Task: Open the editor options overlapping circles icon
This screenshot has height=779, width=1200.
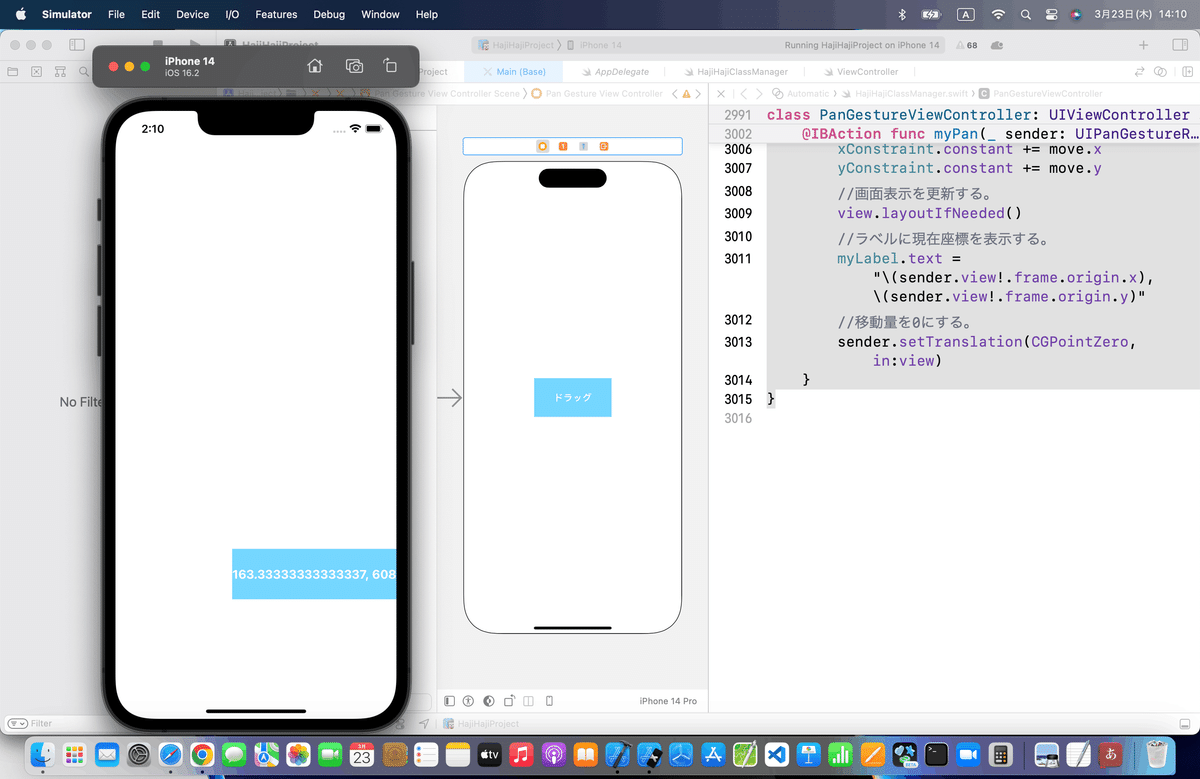Action: (x=1160, y=72)
